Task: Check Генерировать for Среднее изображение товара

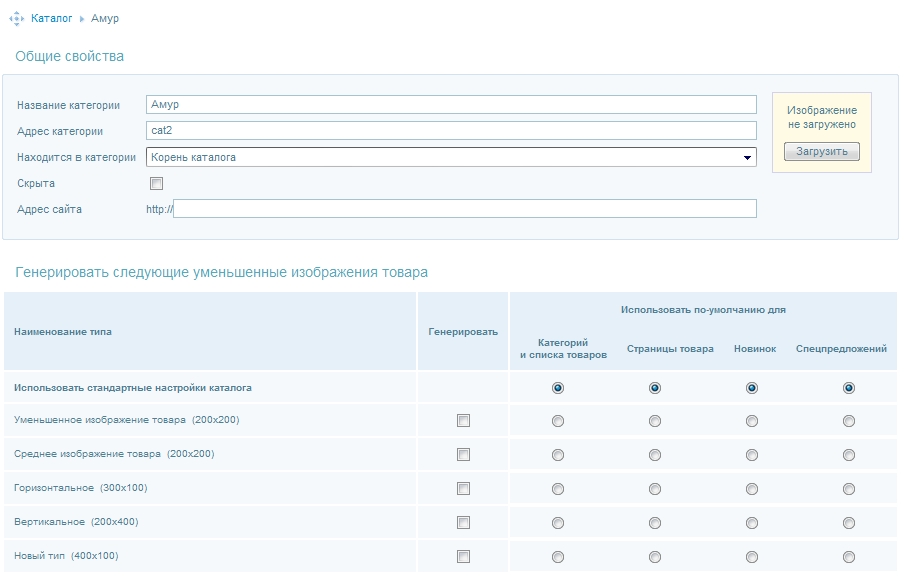Action: click(x=463, y=455)
